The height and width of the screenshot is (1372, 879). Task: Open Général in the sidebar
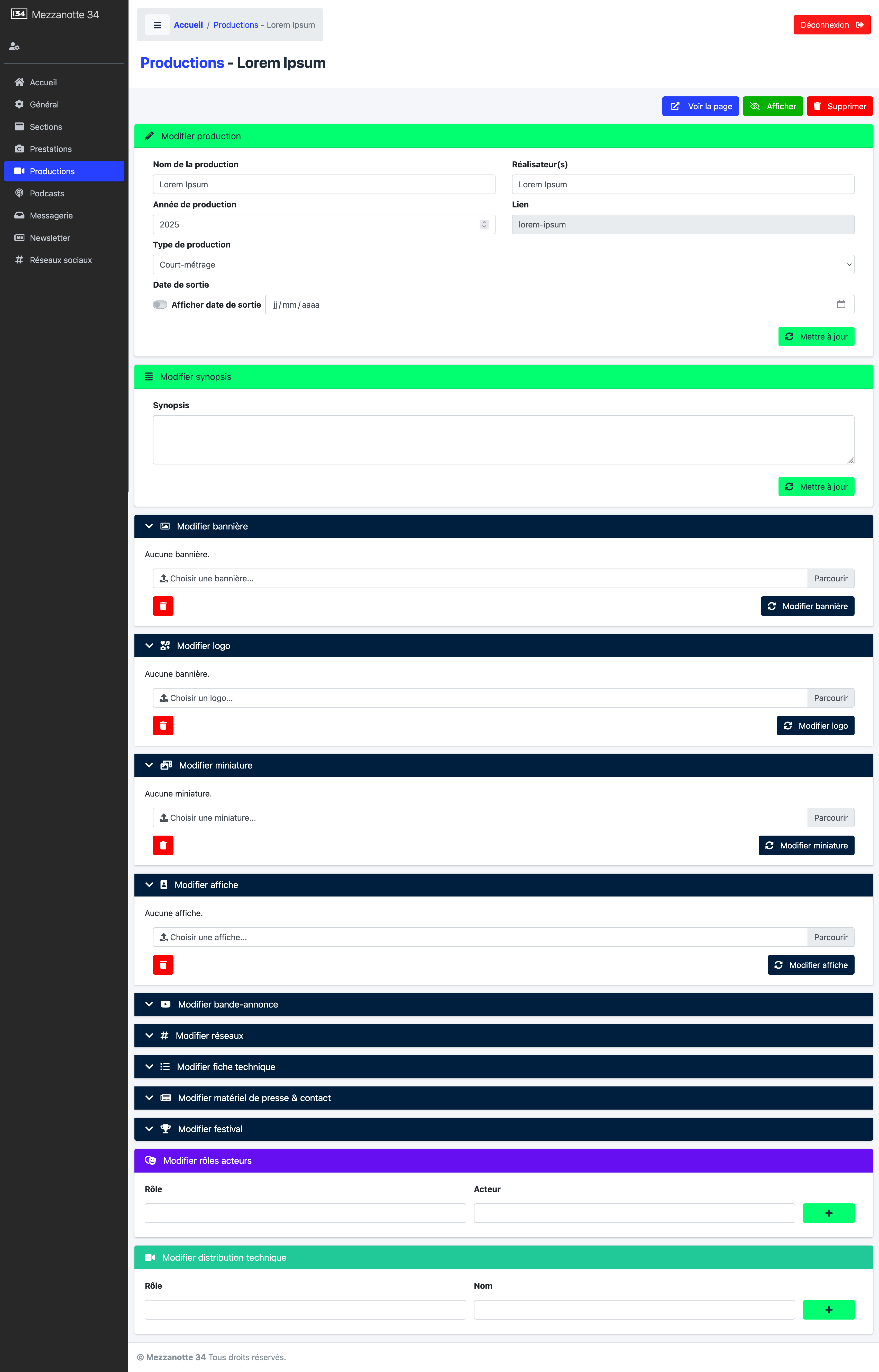point(64,104)
